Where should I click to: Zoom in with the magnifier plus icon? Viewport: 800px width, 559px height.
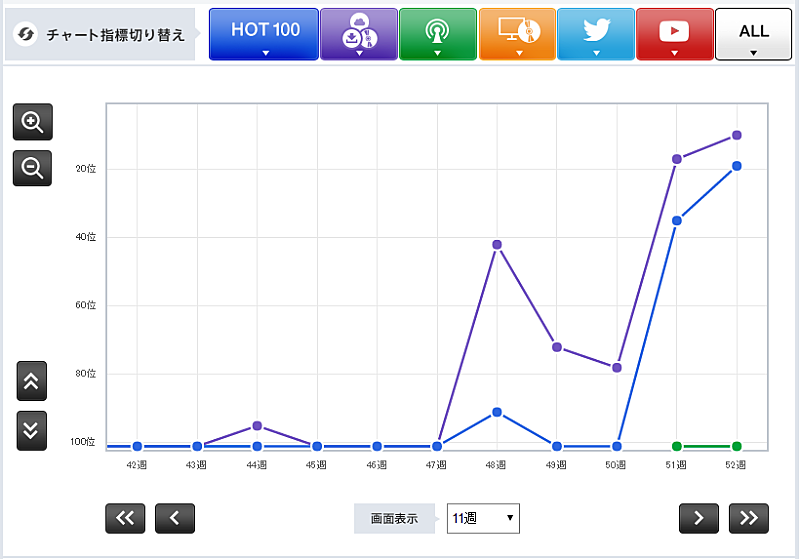[x=32, y=122]
